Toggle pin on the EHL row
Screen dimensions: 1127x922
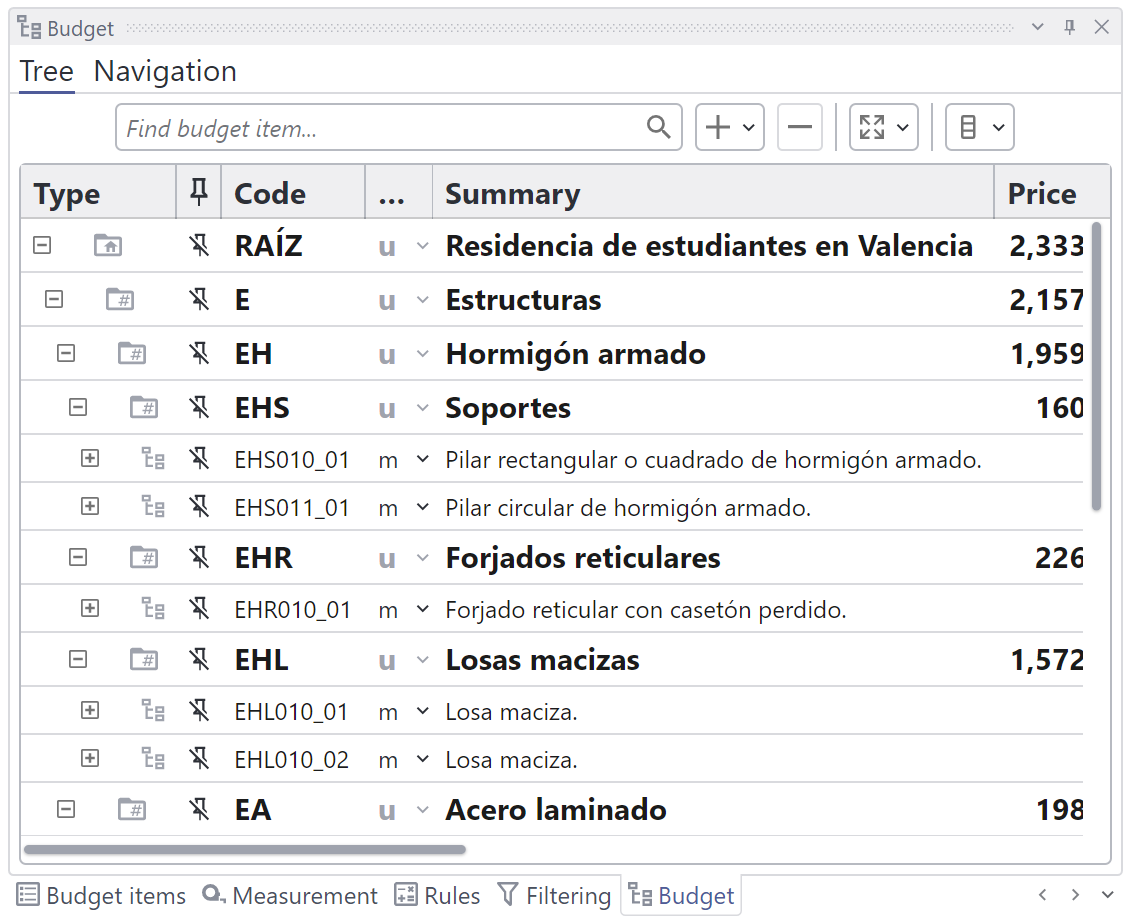[x=198, y=660]
